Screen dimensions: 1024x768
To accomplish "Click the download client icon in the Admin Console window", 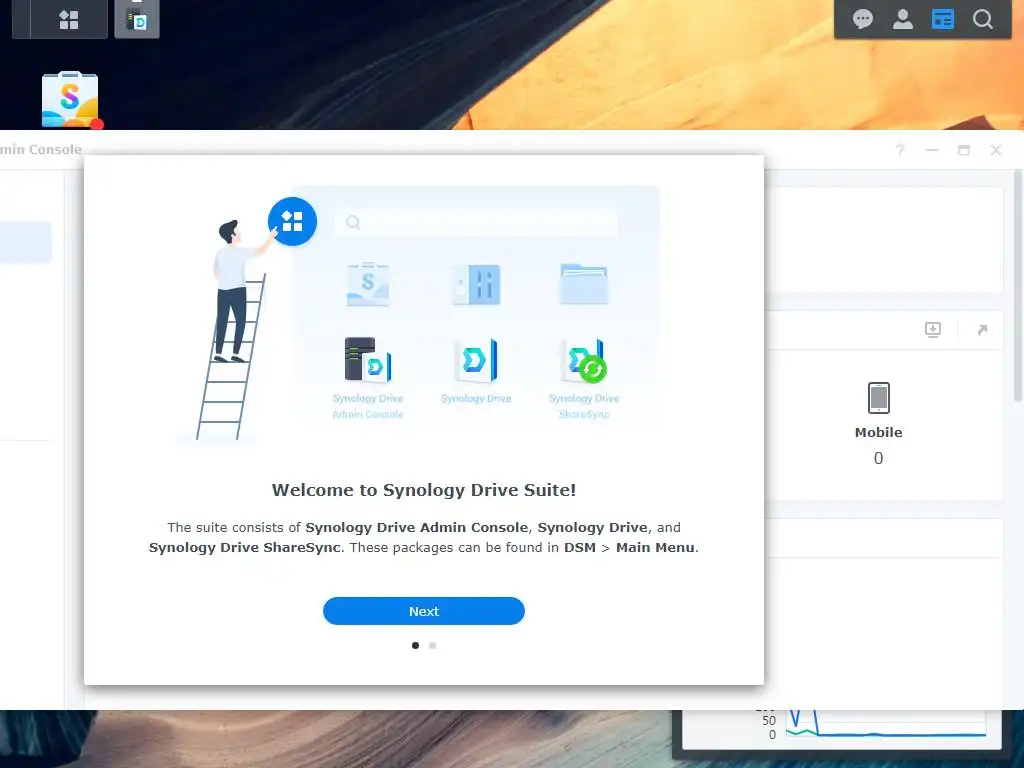I will pyautogui.click(x=933, y=330).
